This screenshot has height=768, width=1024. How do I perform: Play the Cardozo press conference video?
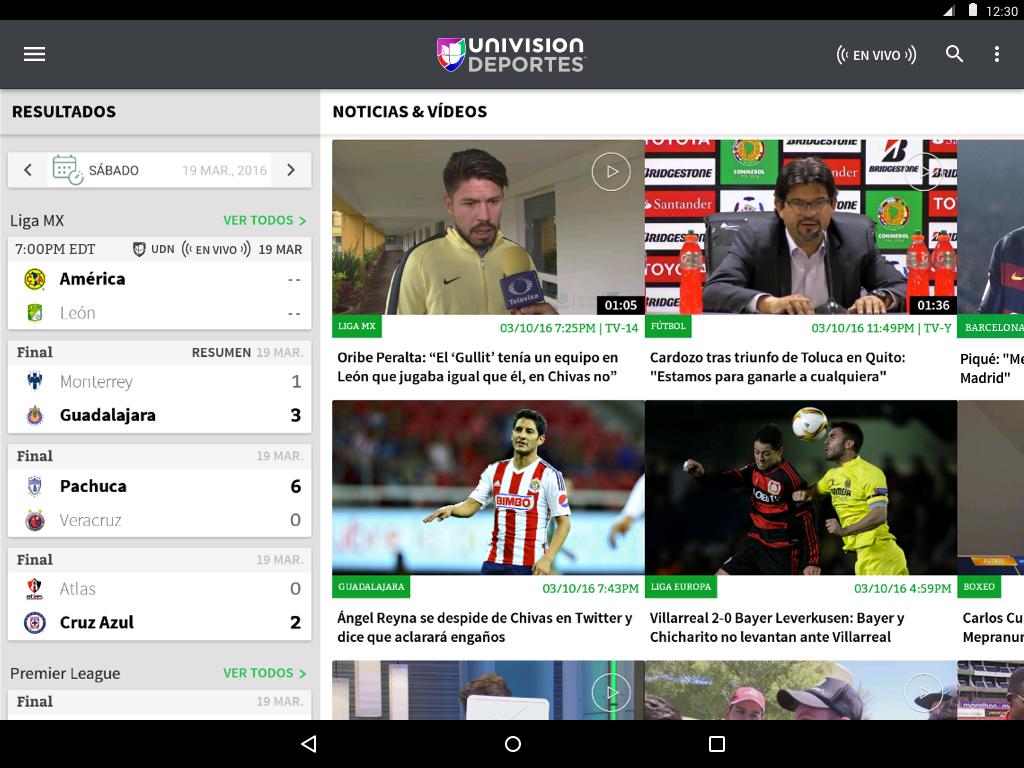point(923,172)
